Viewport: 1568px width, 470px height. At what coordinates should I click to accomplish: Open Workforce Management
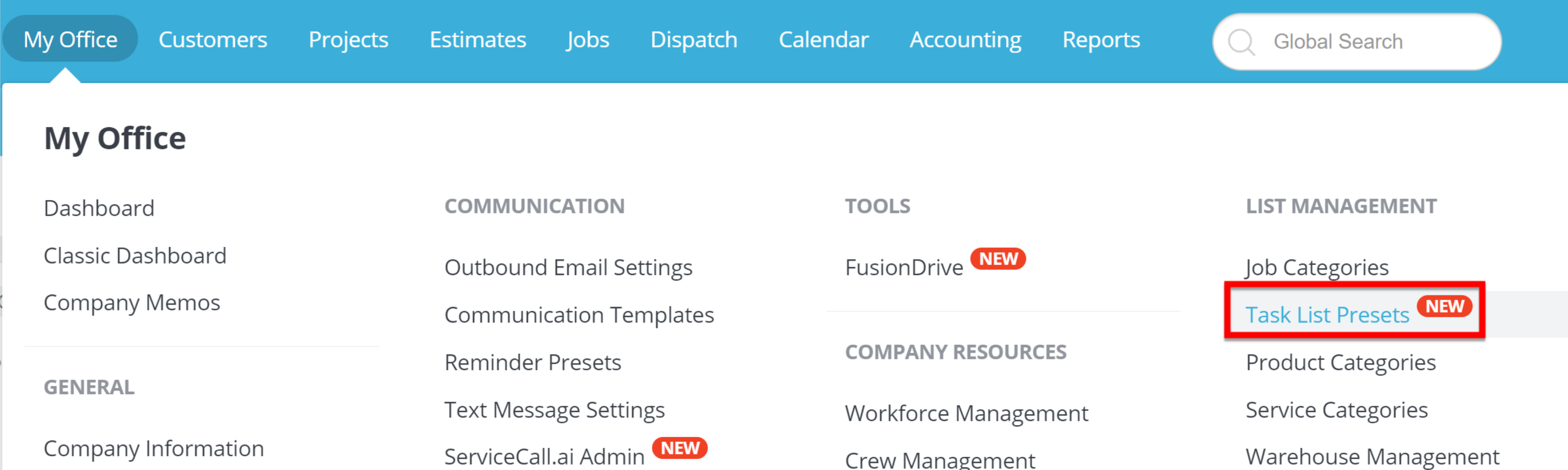pos(966,413)
